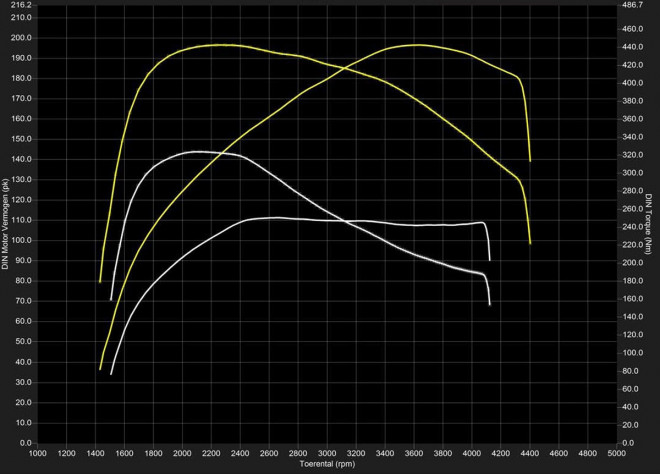Screen dimensions: 660x474
Task: Select the 'DIN Torque (Nm)' axis title
Action: click(649, 225)
